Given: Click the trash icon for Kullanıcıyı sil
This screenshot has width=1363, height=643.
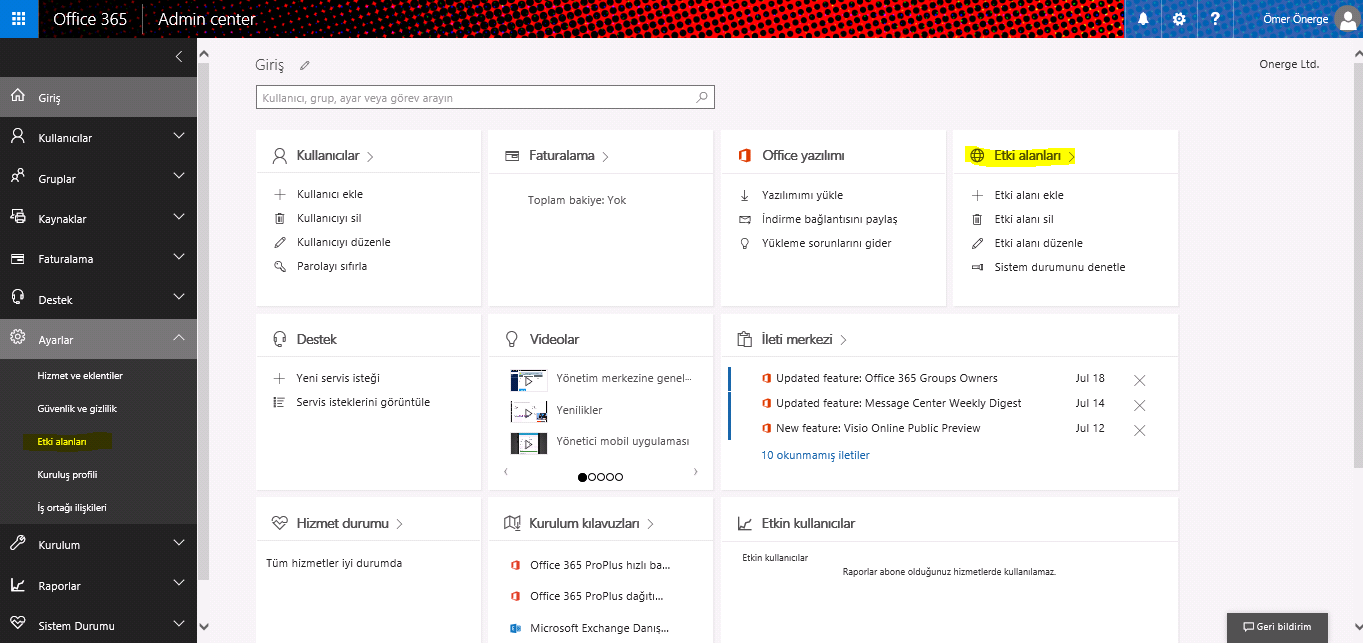Looking at the screenshot, I should pos(280,219).
